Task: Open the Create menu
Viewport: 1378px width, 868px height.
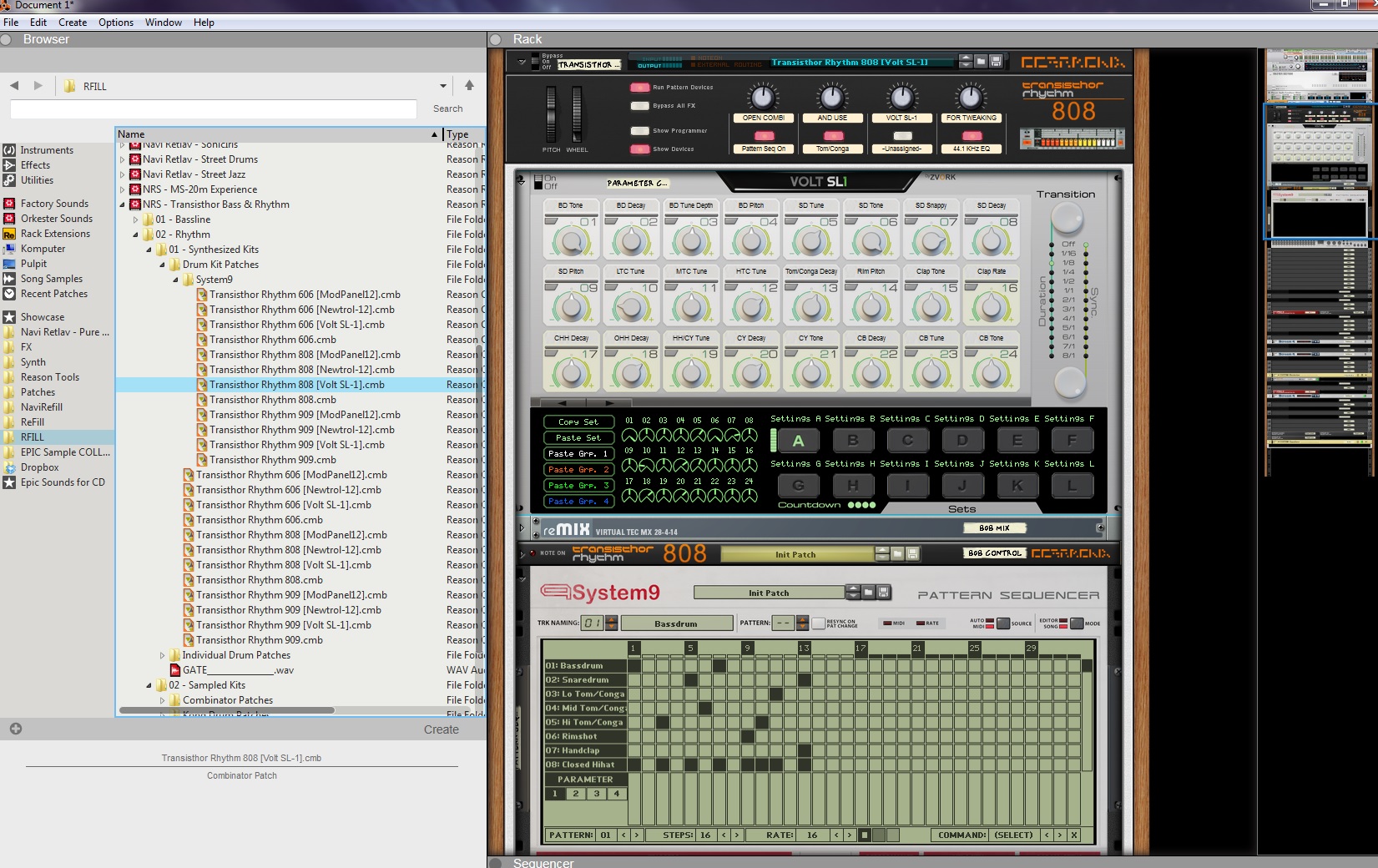Action: (73, 23)
